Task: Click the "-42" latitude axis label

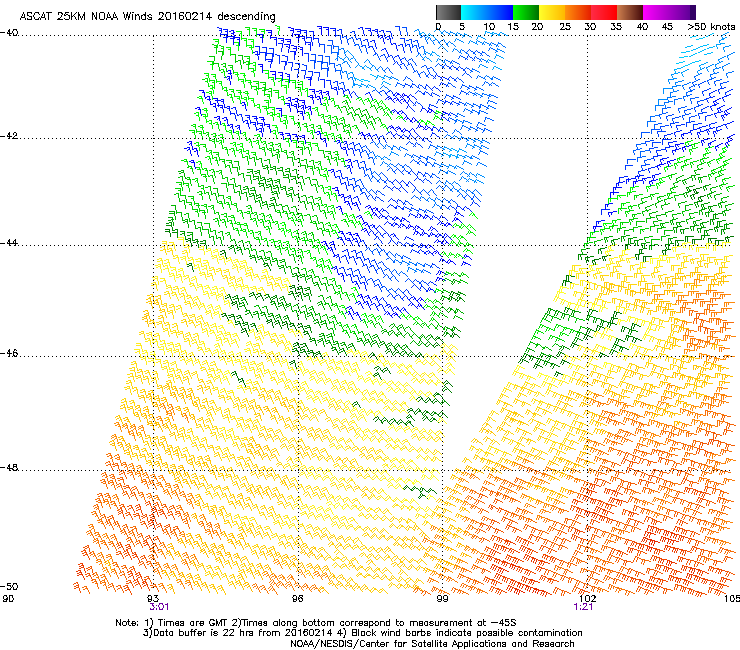Action: (9, 136)
